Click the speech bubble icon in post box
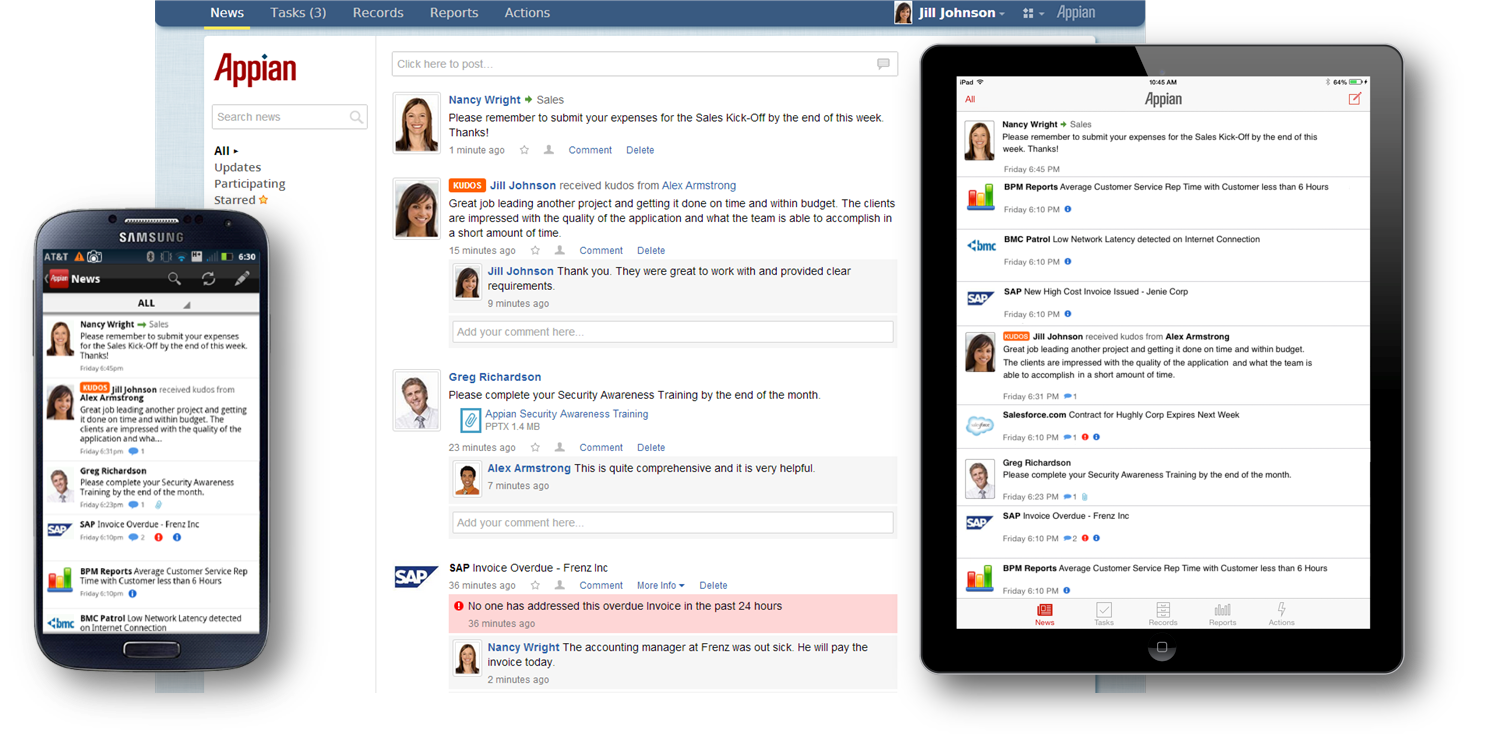The image size is (1485, 745). [883, 64]
